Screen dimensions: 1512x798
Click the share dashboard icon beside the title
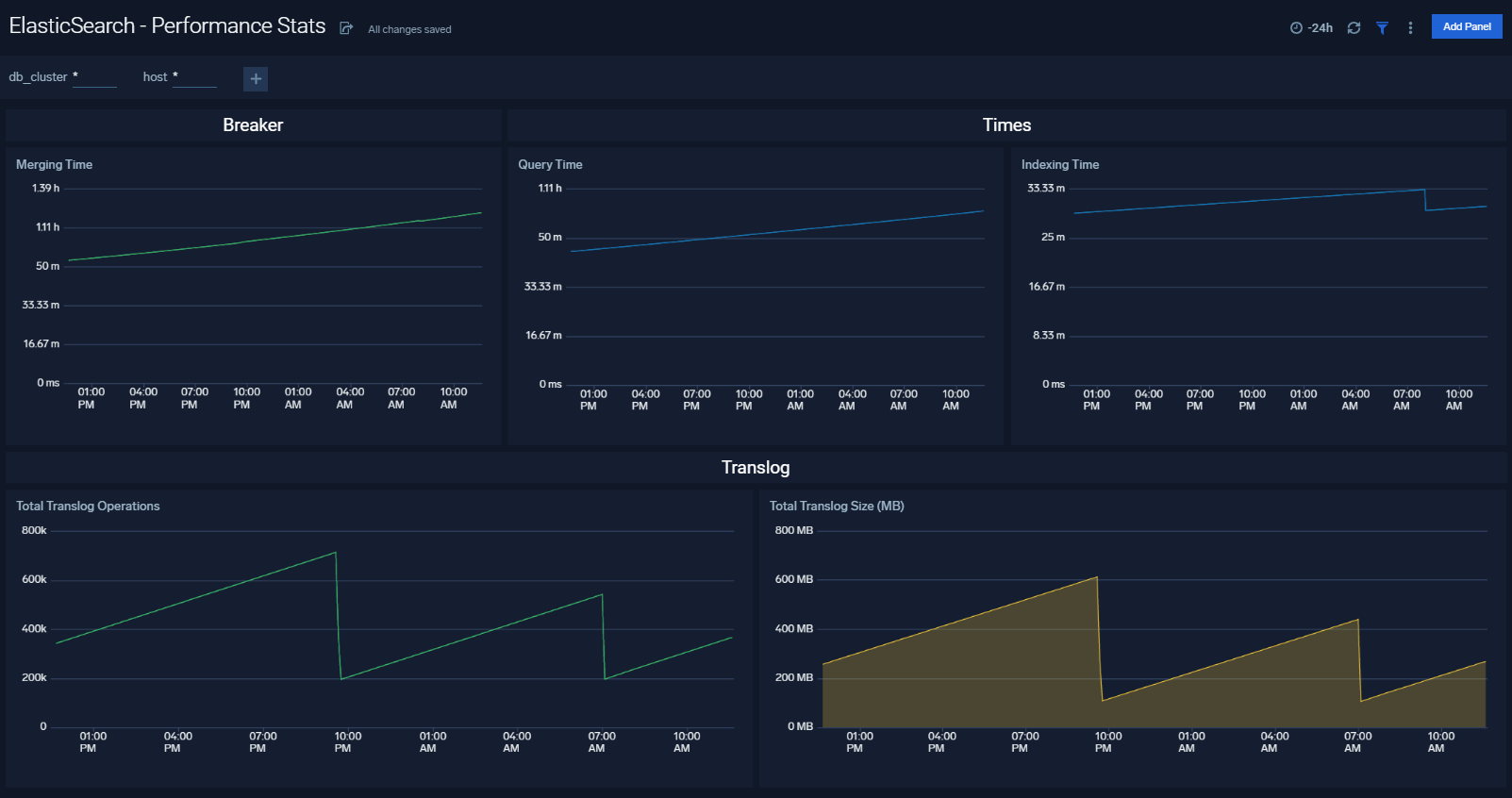(x=346, y=28)
